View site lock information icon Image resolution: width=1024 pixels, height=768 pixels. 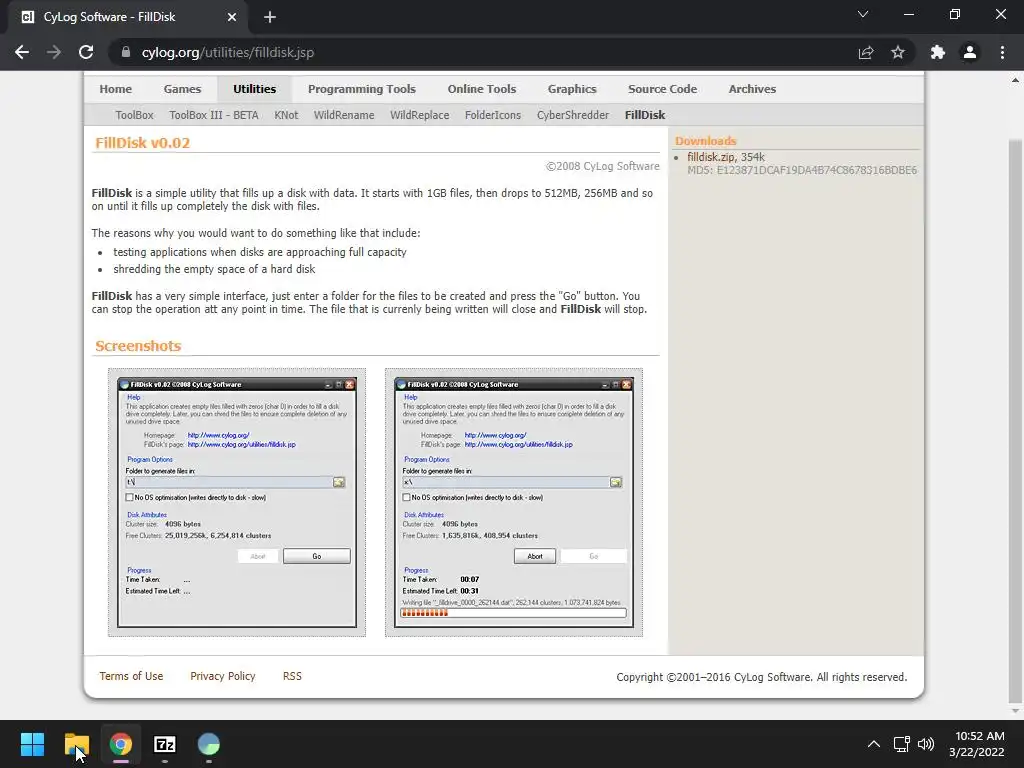point(126,52)
